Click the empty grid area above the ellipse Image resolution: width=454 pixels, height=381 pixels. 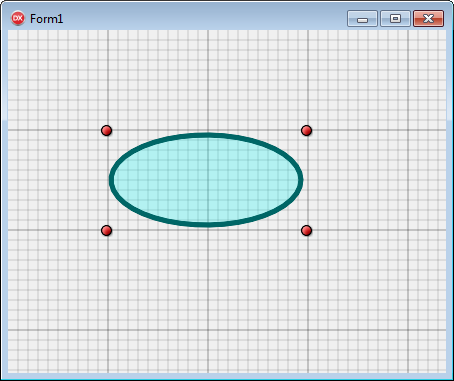click(207, 80)
